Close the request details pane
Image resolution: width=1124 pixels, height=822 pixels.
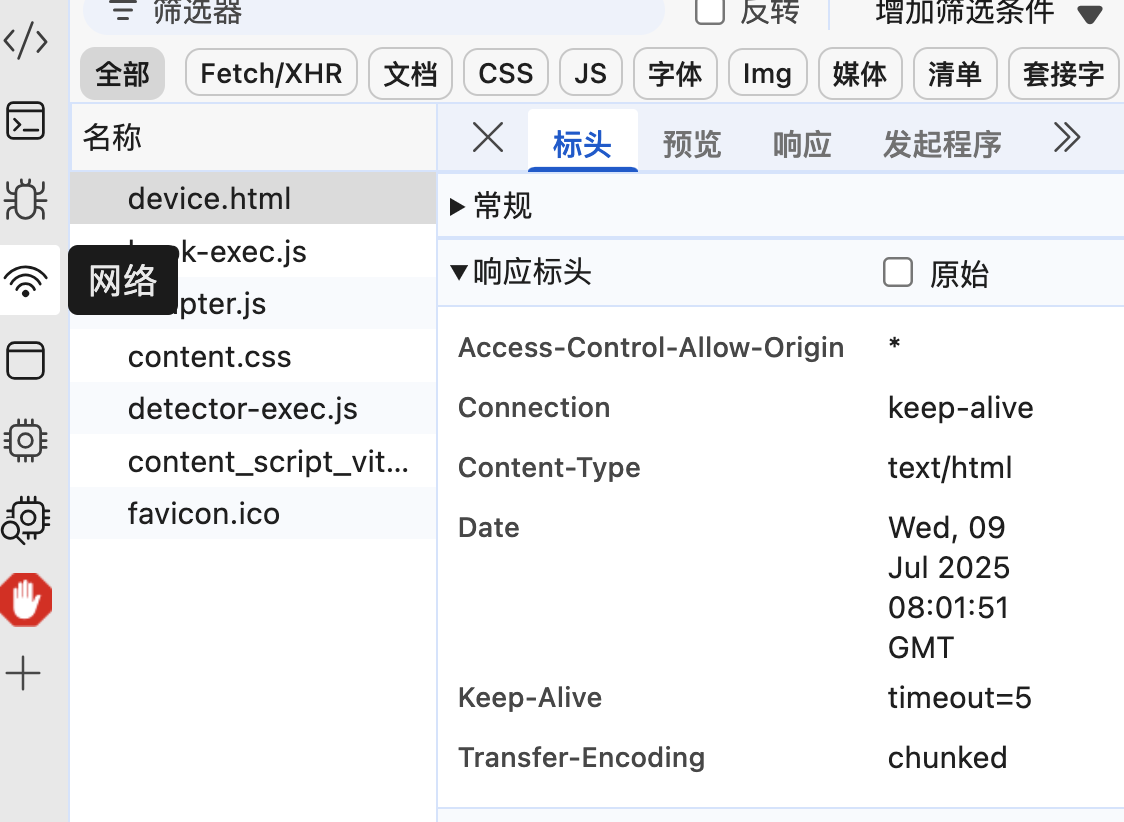488,138
